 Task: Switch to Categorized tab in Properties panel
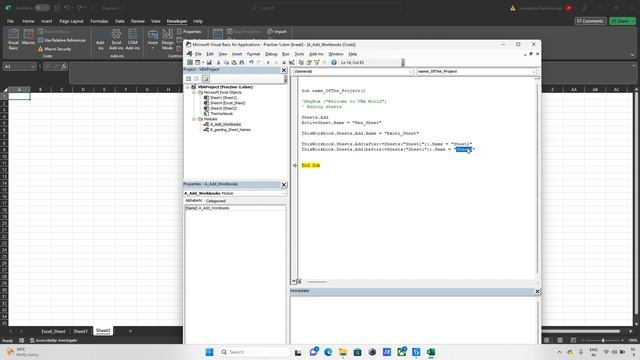216,201
